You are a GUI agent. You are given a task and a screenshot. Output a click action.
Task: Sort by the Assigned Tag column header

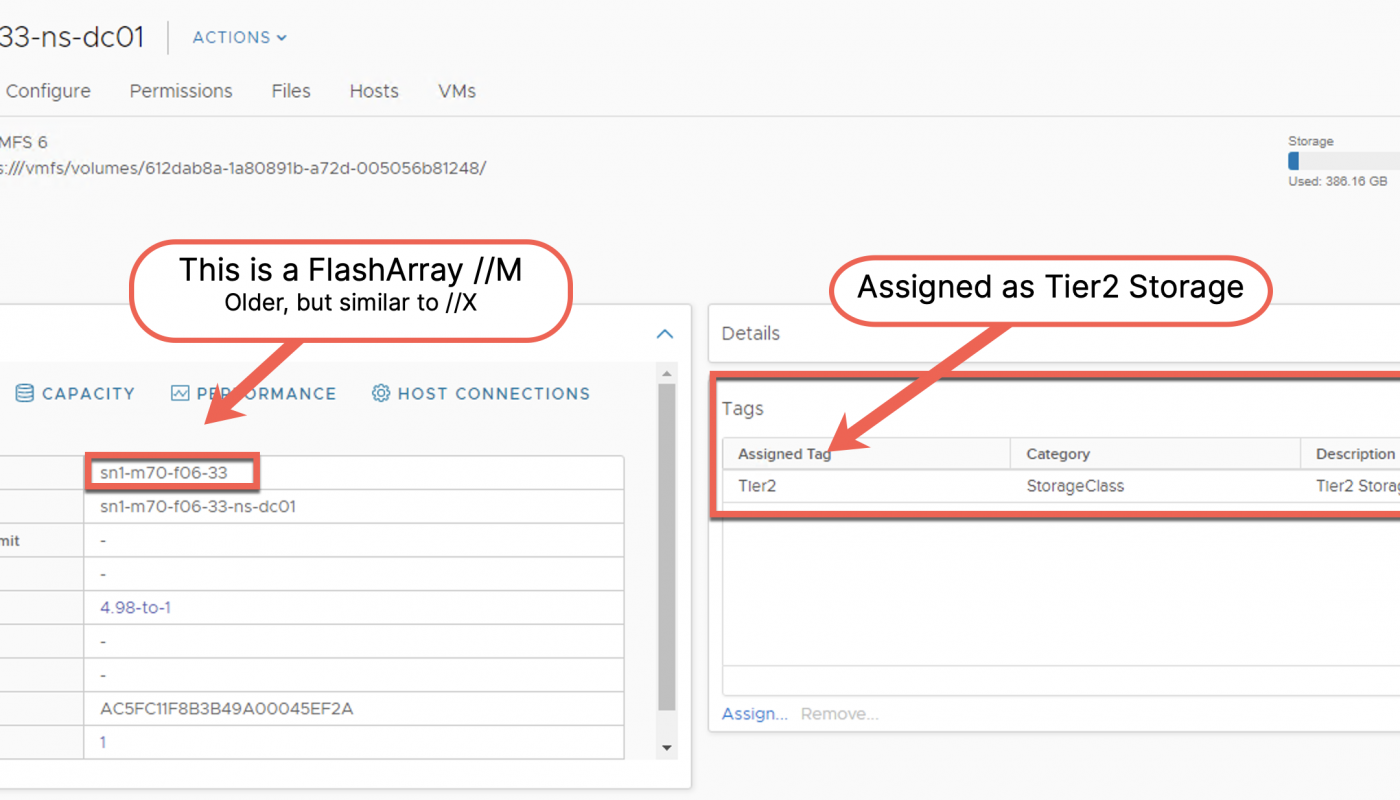[784, 454]
